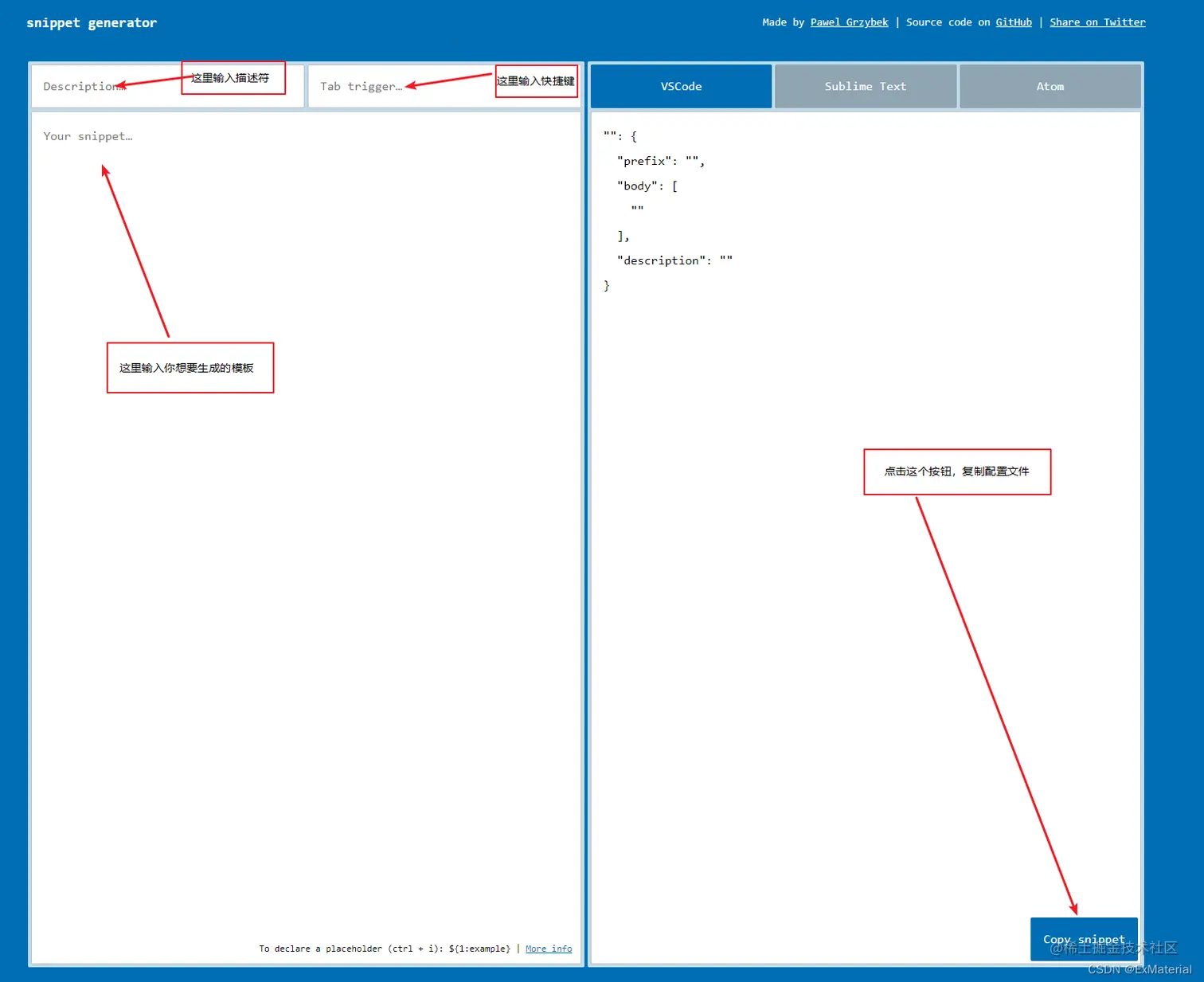Click the Copy snippet button
Viewport: 1204px width, 982px height.
[x=1084, y=939]
